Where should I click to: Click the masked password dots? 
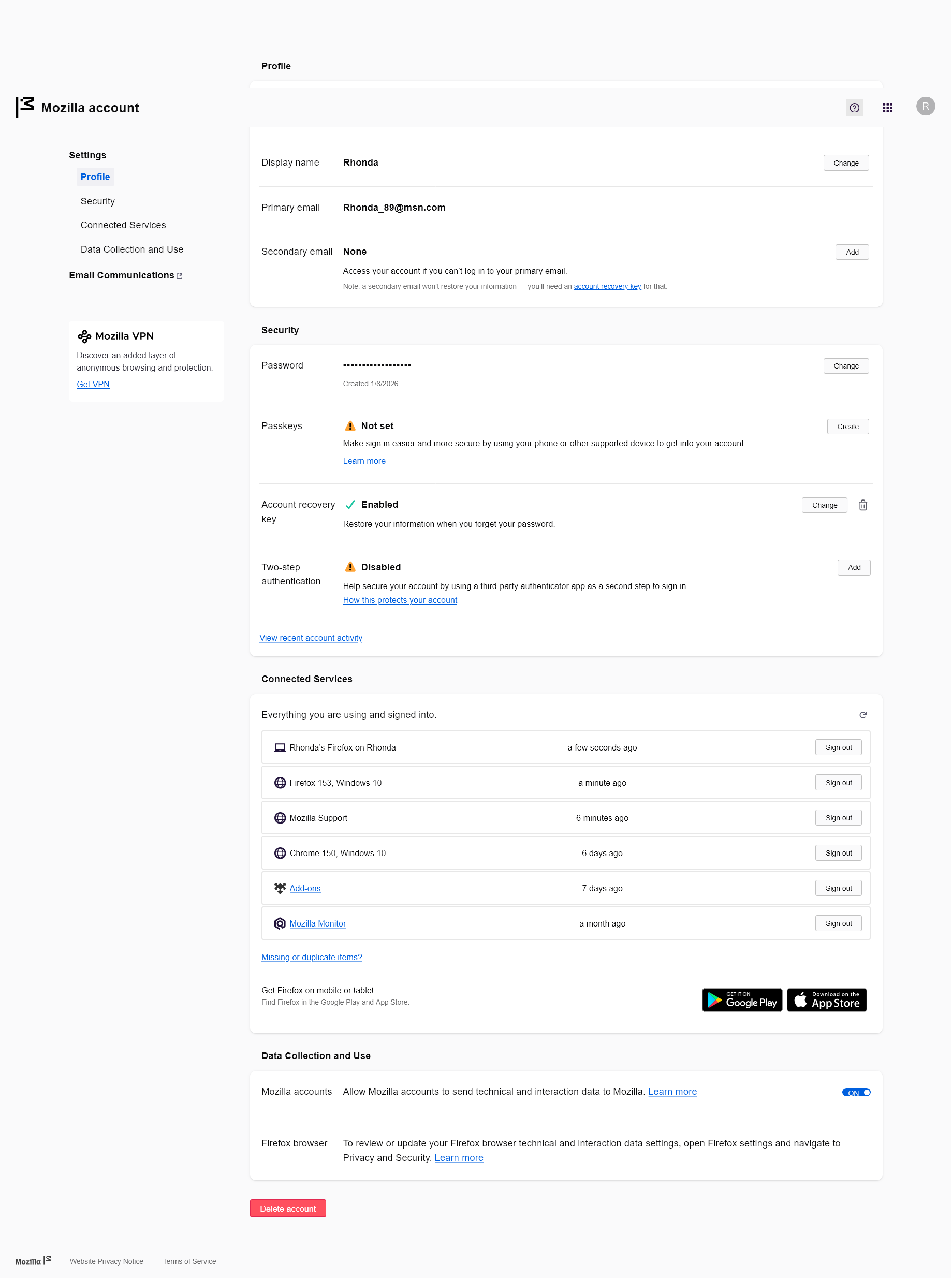(377, 365)
